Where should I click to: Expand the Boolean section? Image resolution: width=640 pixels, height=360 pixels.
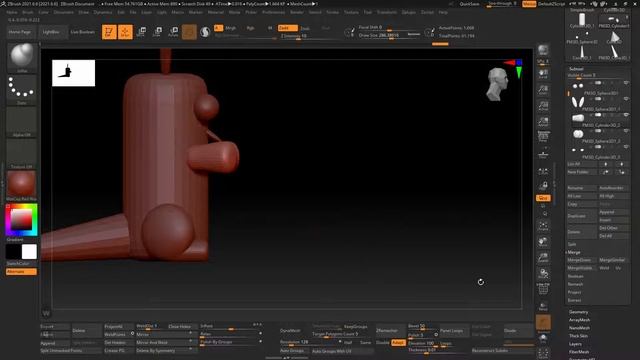576,276
